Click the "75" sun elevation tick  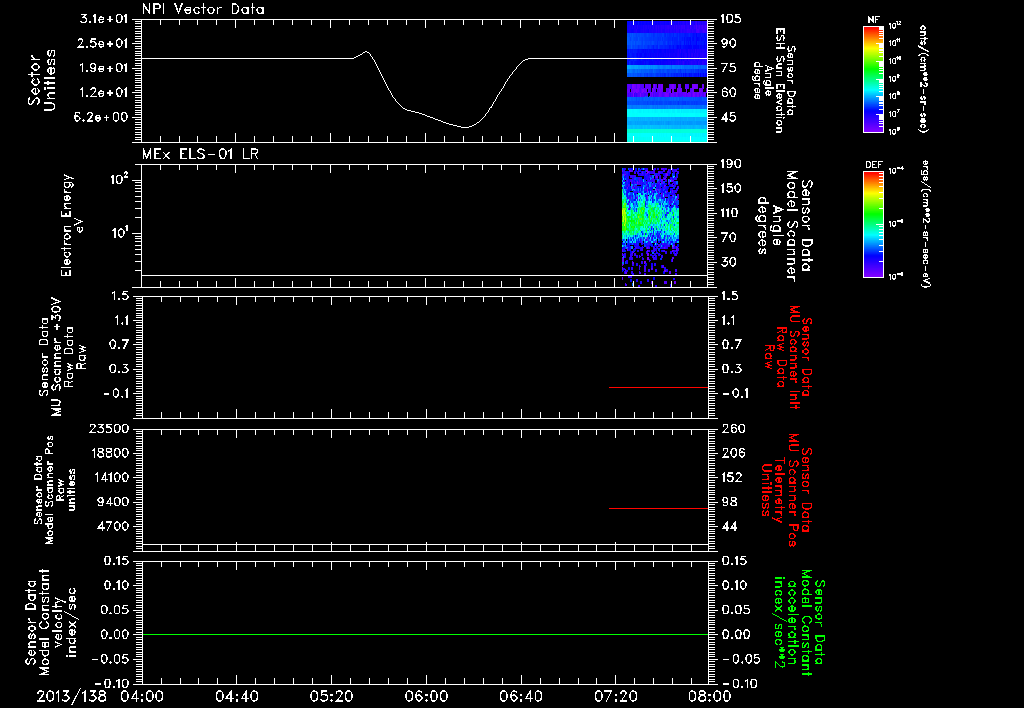pyautogui.click(x=728, y=68)
